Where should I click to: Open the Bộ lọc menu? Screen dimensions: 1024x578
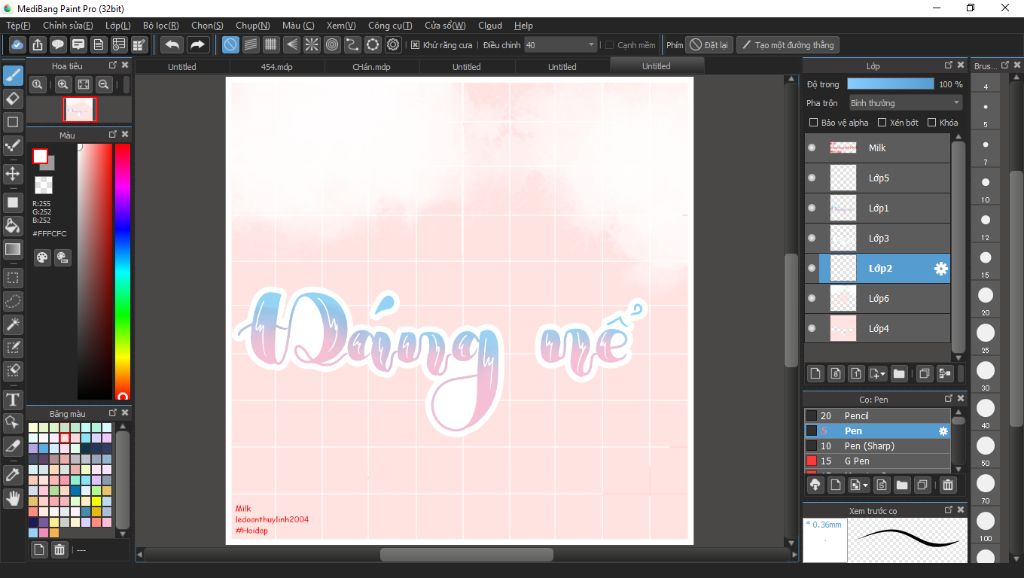coord(161,25)
